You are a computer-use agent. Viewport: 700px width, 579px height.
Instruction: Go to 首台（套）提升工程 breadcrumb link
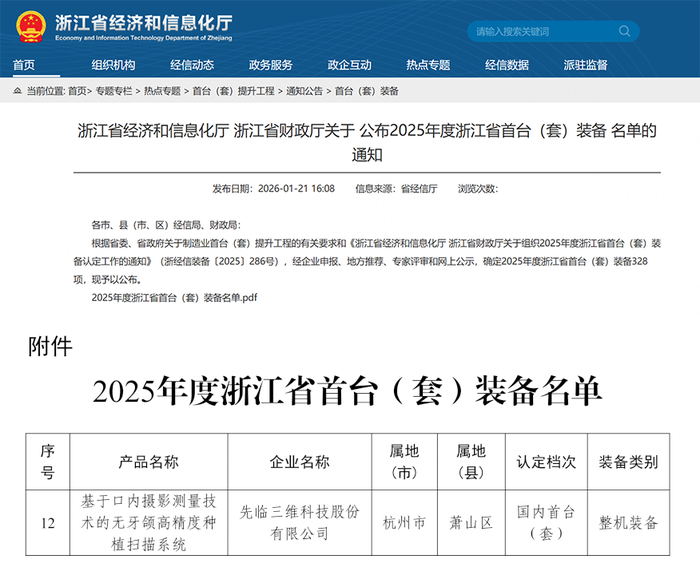tap(233, 91)
